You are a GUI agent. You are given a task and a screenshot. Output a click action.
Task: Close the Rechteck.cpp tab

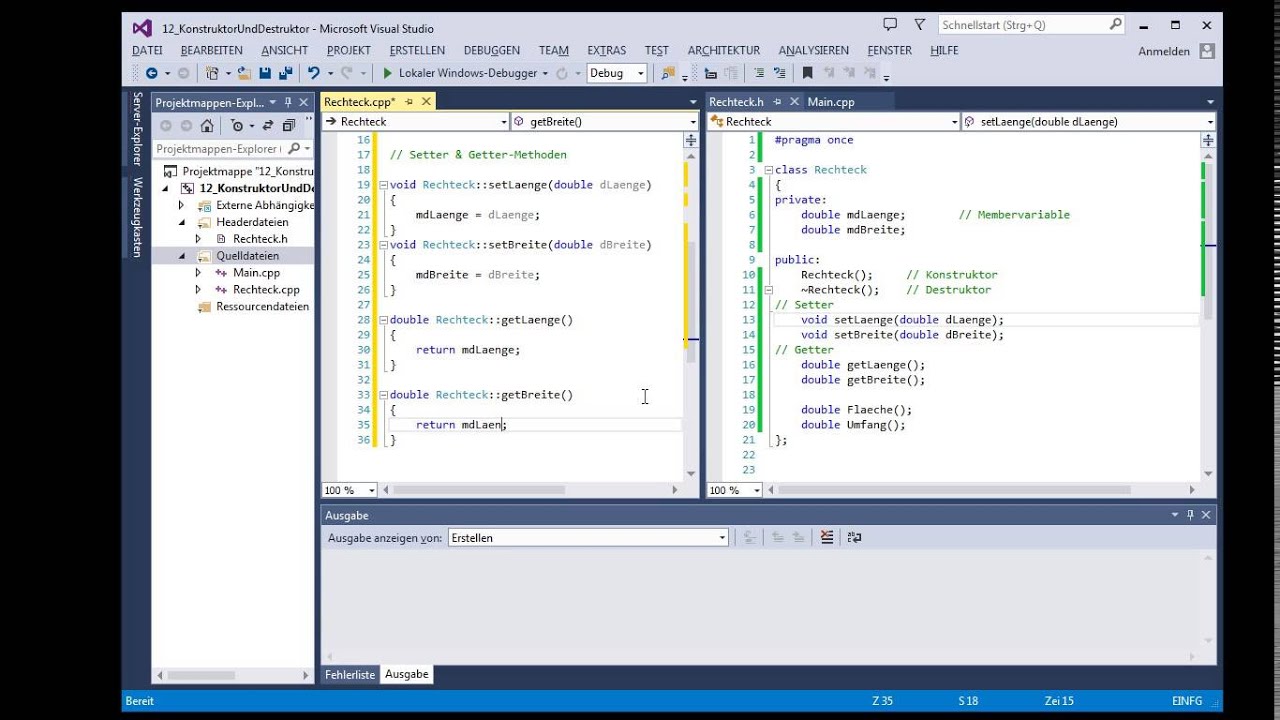(x=427, y=102)
